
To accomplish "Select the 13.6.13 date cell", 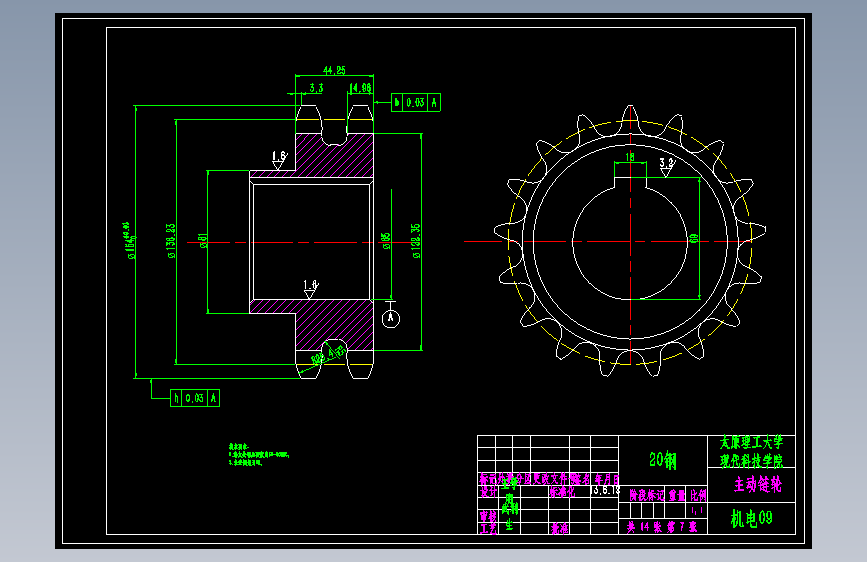I will pyautogui.click(x=605, y=491).
